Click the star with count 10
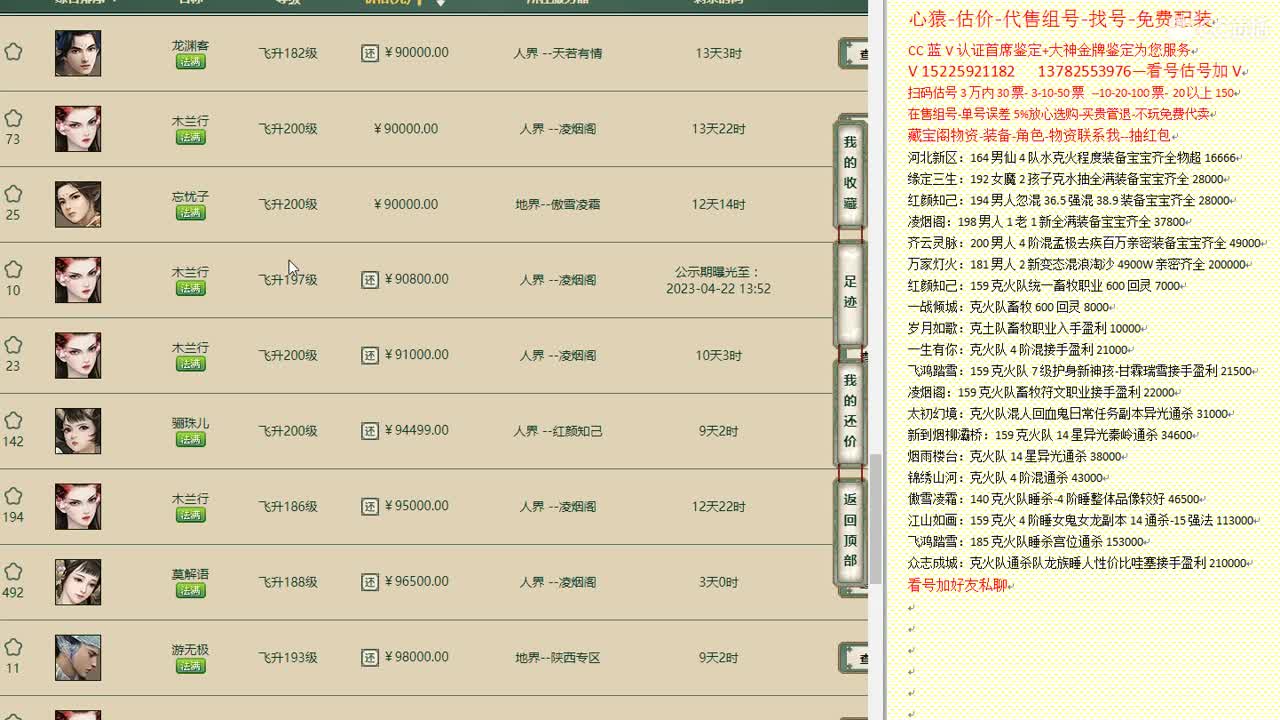This screenshot has width=1280, height=720. click(13, 269)
